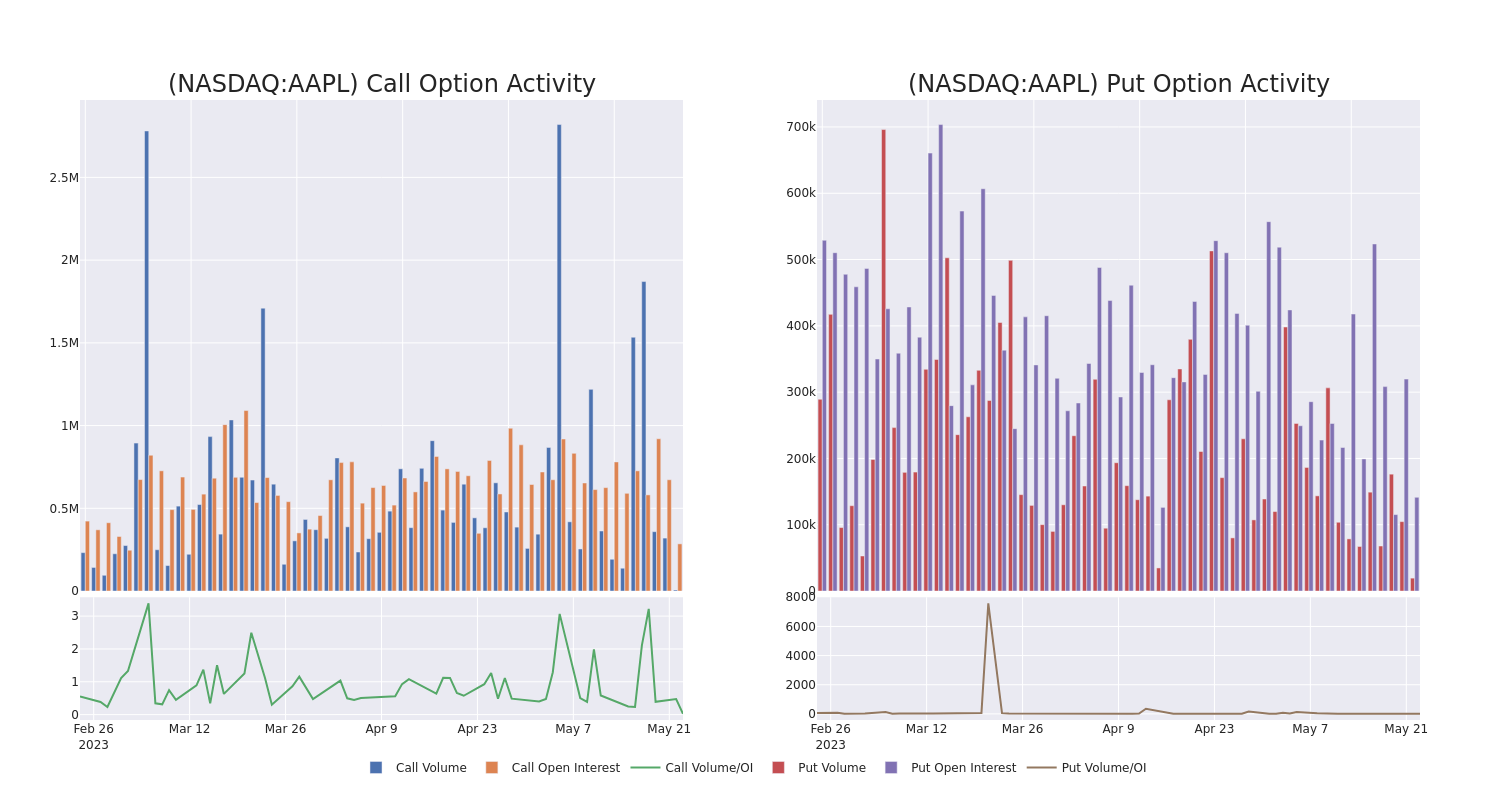Click Feb 26 2023 label under call chart

point(94,737)
